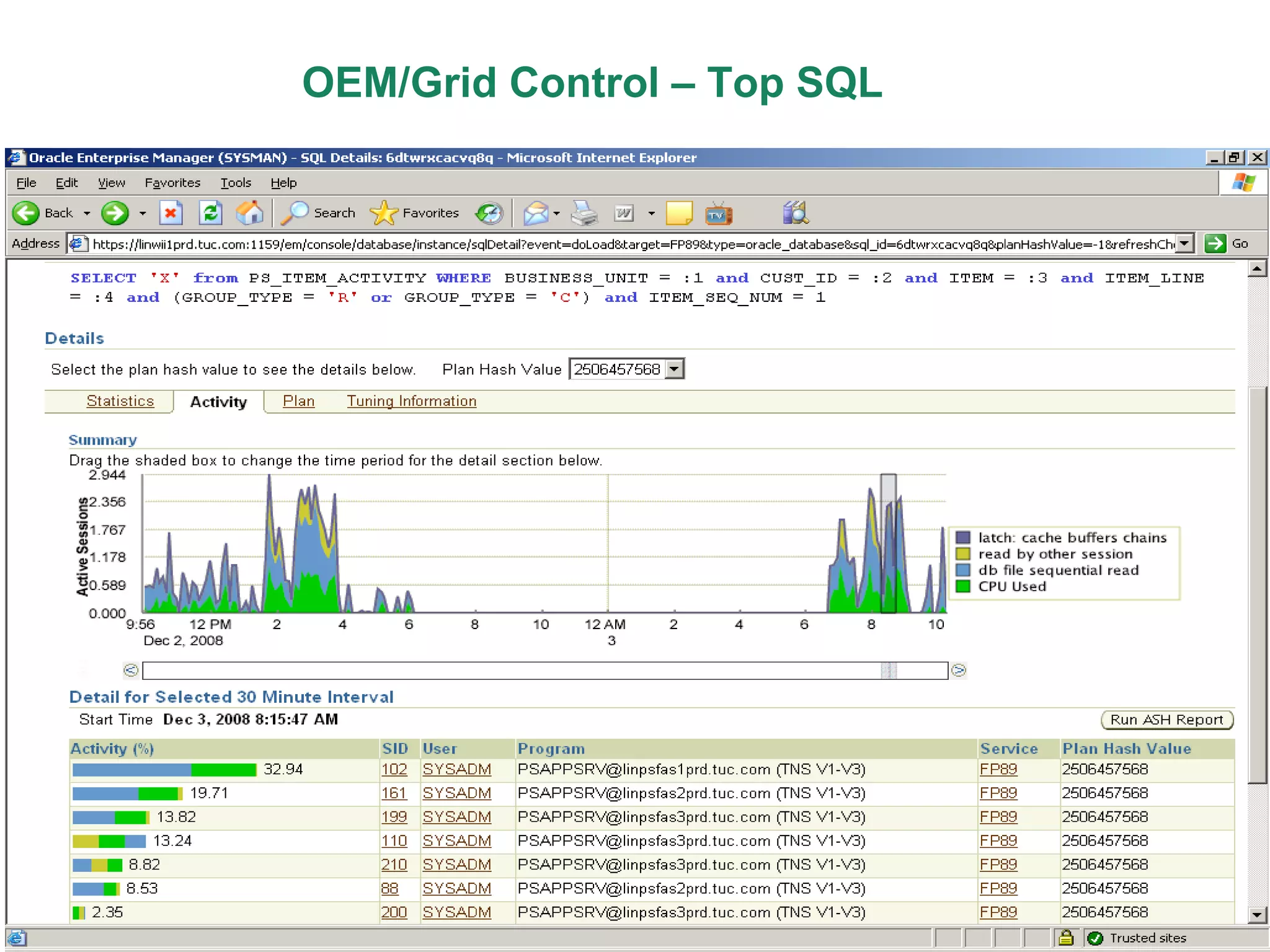Click the db file sequential read legend swatch

click(963, 570)
